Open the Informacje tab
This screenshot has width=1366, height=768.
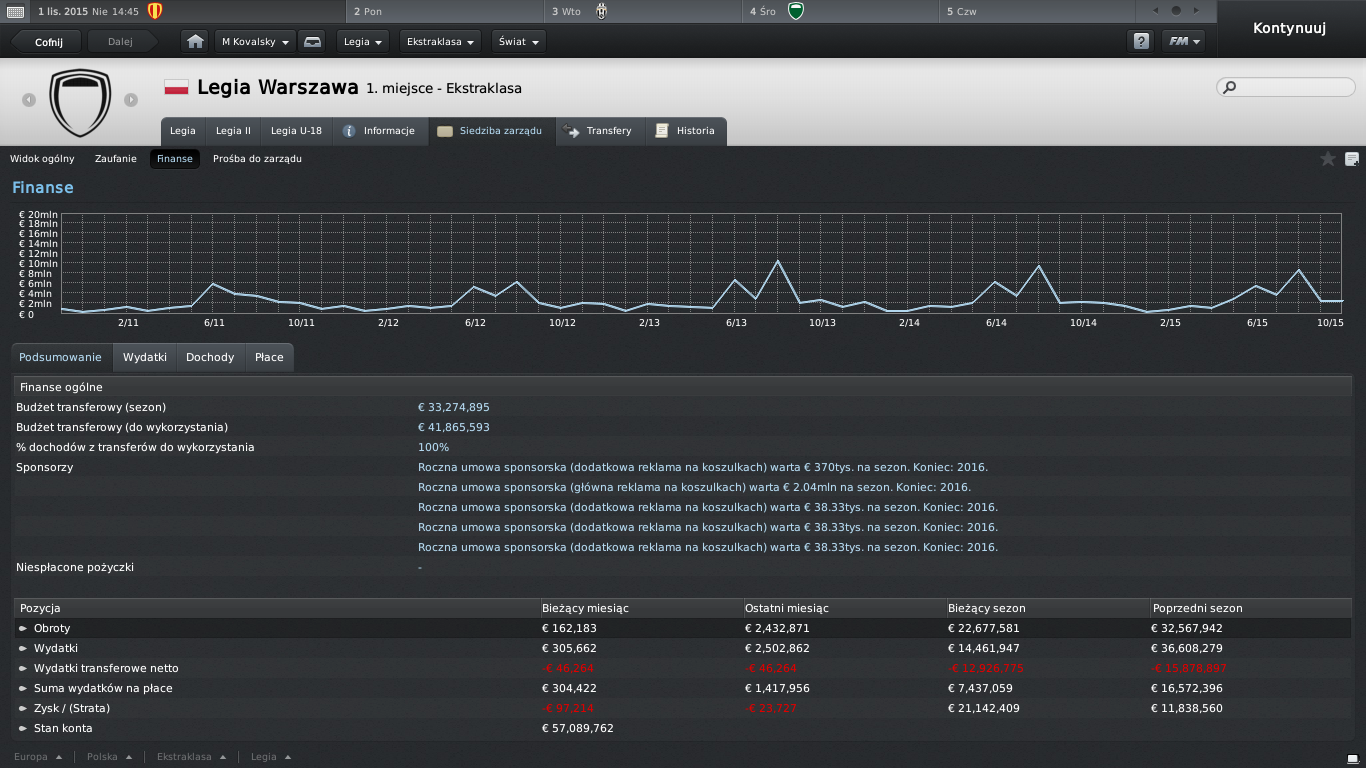[379, 131]
